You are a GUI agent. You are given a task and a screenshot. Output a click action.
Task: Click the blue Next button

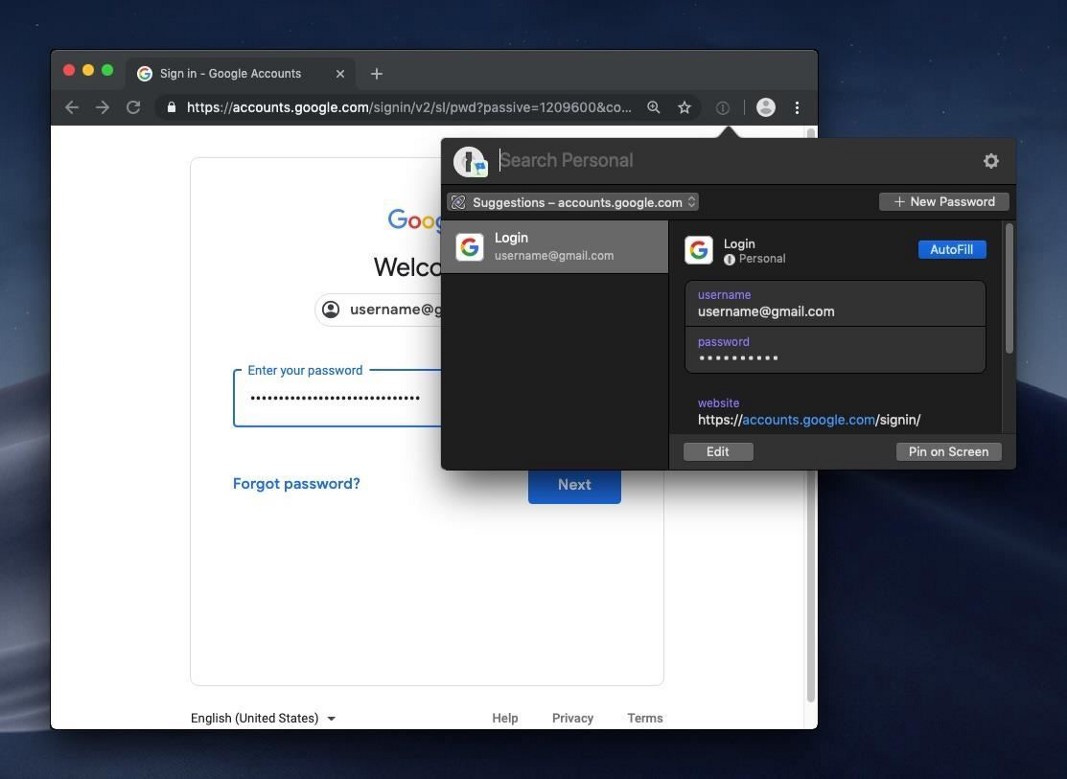click(x=574, y=485)
